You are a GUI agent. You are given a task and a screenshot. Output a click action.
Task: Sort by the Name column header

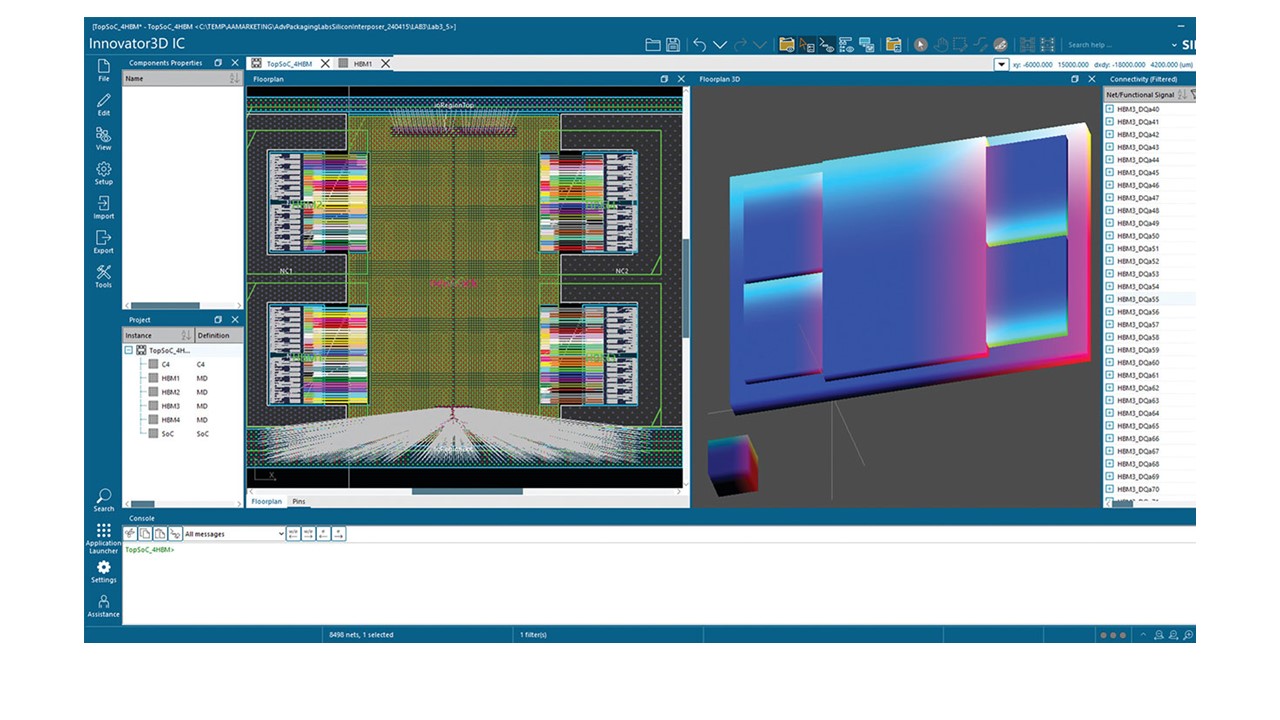pos(182,78)
